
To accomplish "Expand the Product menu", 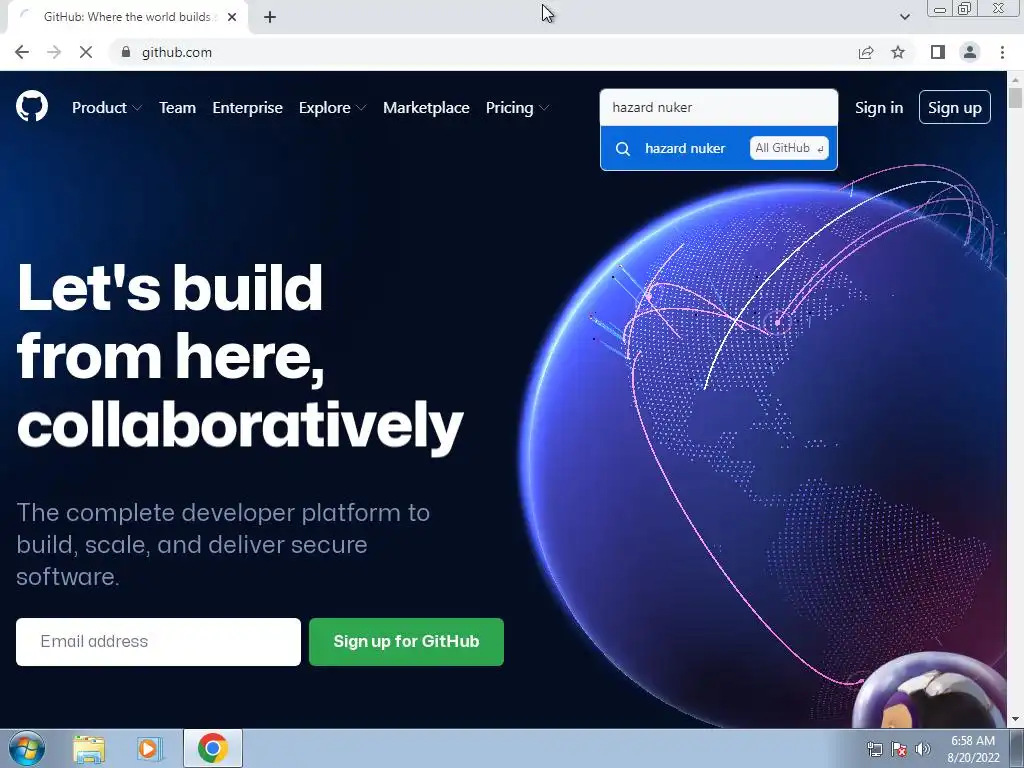I will pos(106,108).
